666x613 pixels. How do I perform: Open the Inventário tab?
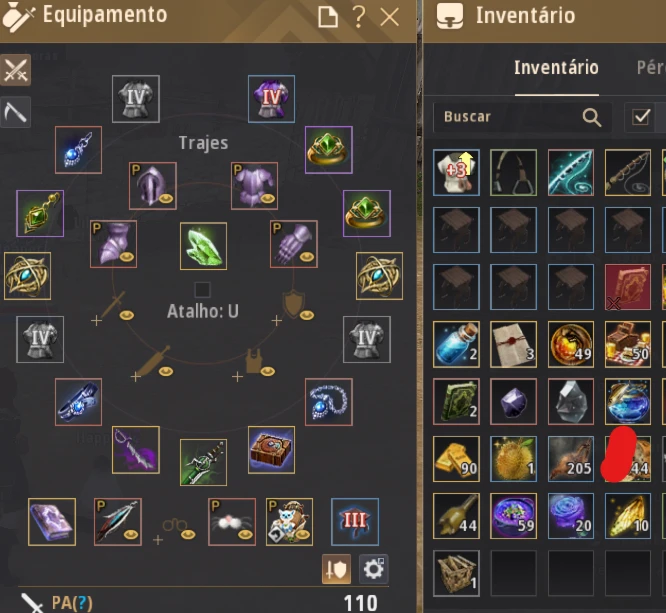click(x=556, y=68)
